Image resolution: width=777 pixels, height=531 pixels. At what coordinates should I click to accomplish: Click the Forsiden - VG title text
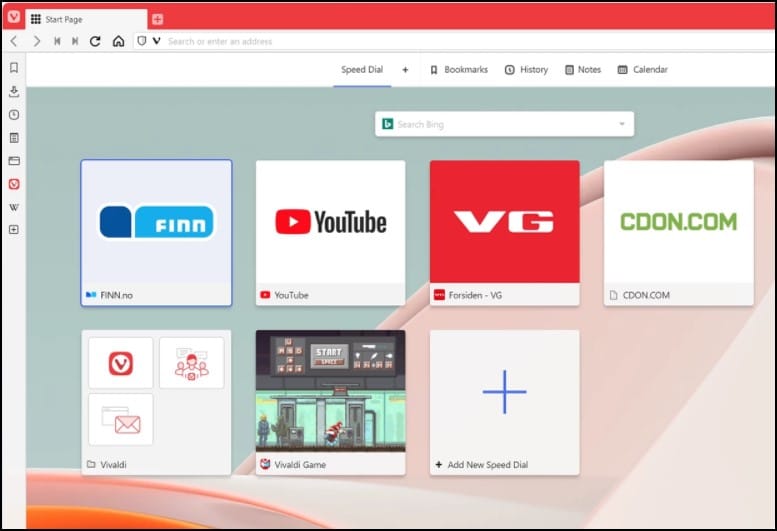(475, 295)
